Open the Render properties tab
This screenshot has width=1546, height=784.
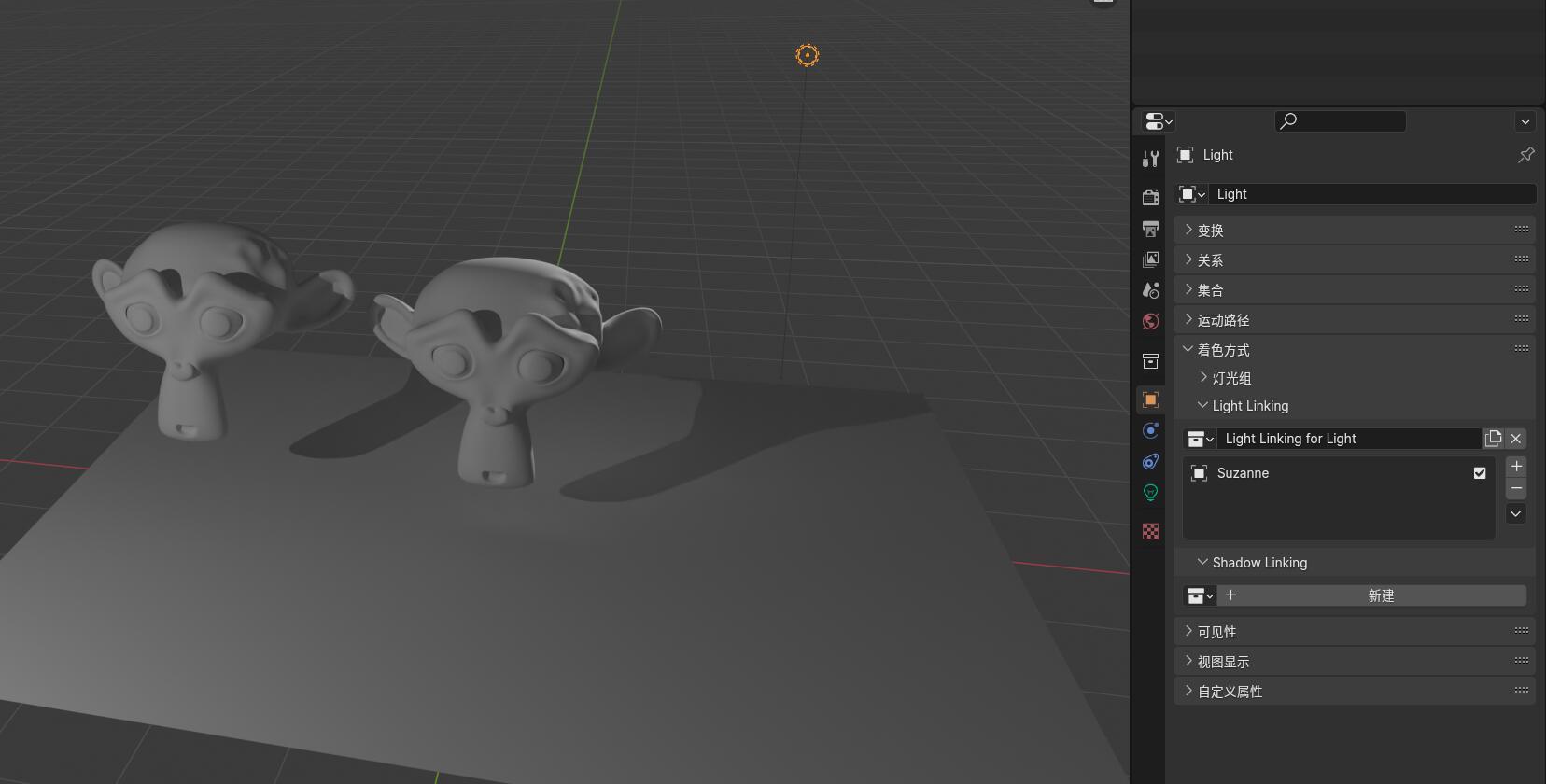point(1150,197)
